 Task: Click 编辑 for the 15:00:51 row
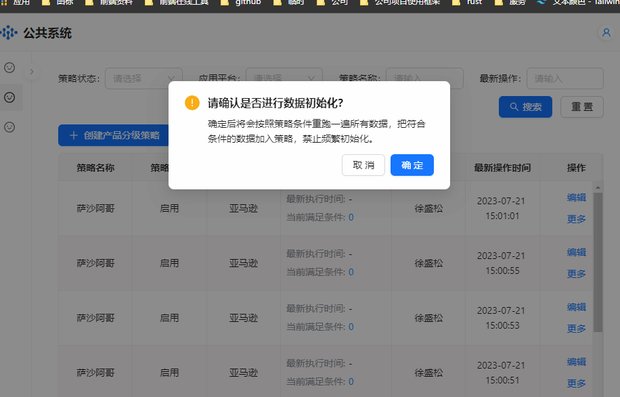(x=576, y=362)
